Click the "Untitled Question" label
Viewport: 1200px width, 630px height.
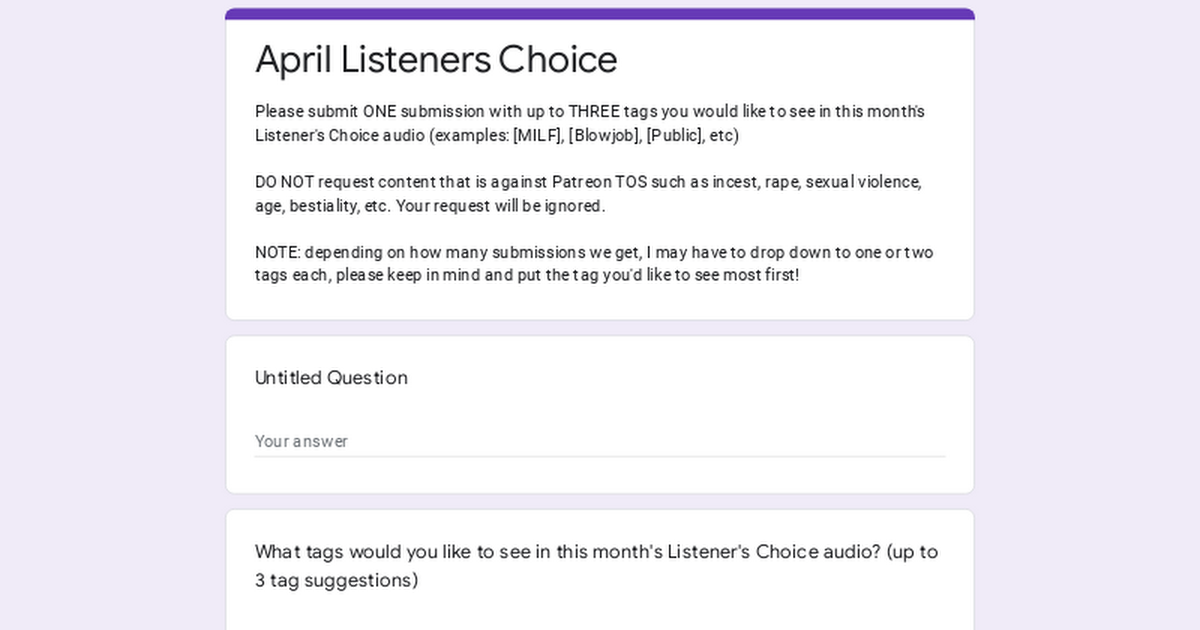(x=331, y=378)
